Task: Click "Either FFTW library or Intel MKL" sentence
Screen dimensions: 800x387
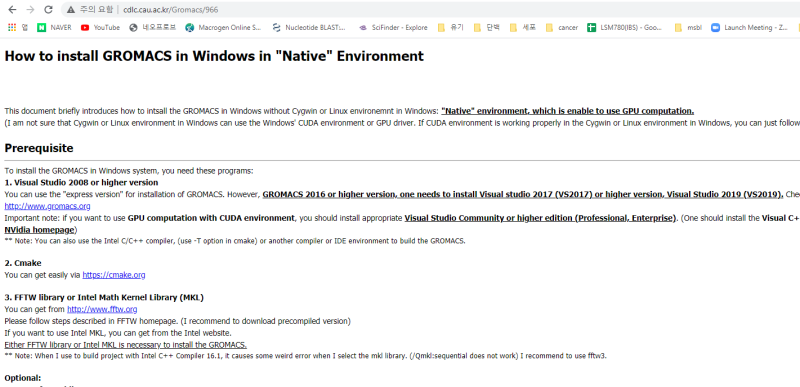Action: click(x=126, y=345)
